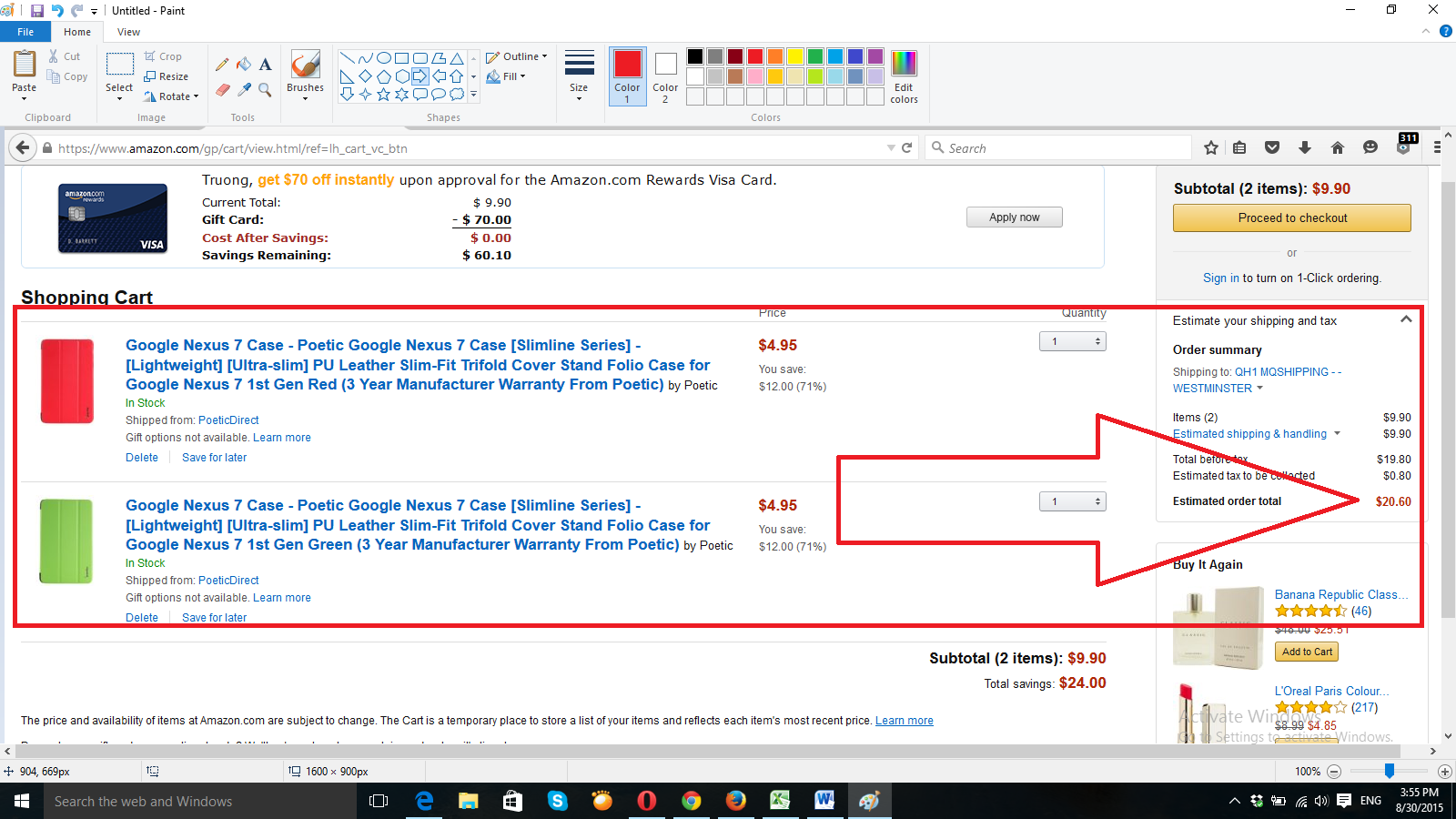Select the Five-point star shape
Viewport: 1456px width, 819px height.
coord(383,94)
